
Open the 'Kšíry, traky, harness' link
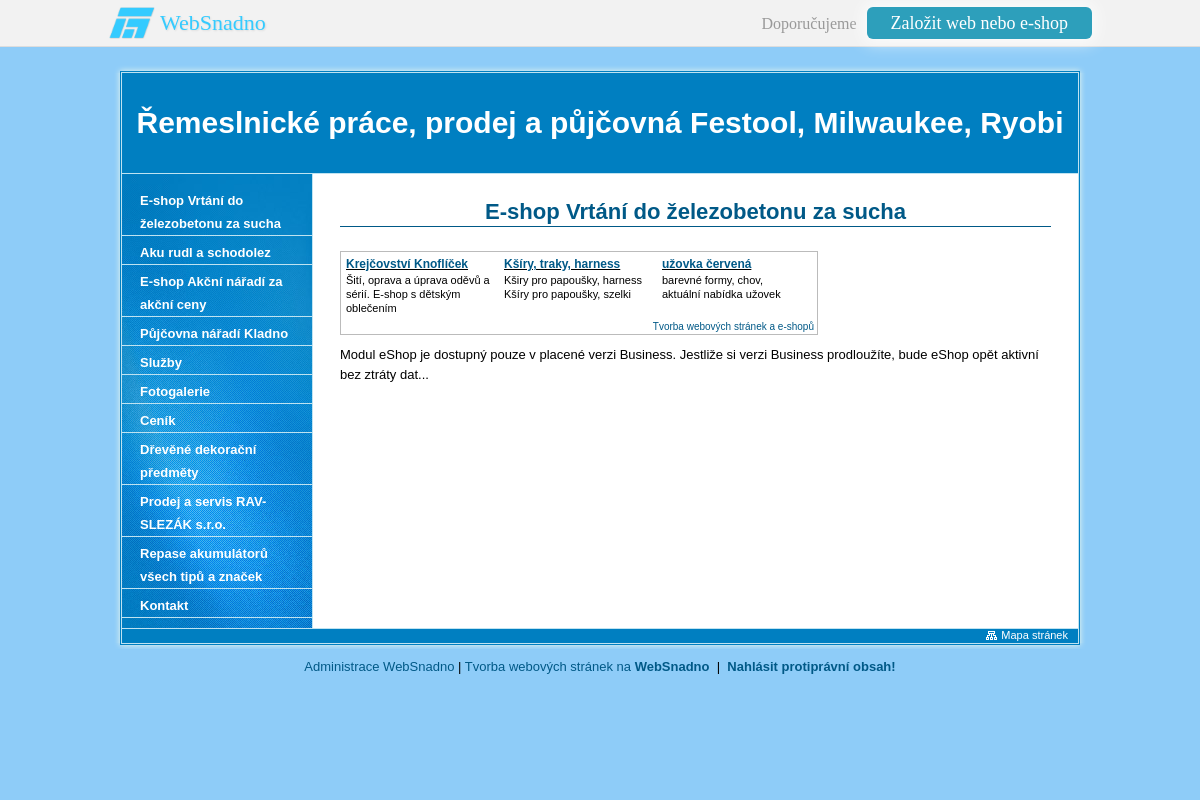[562, 263]
